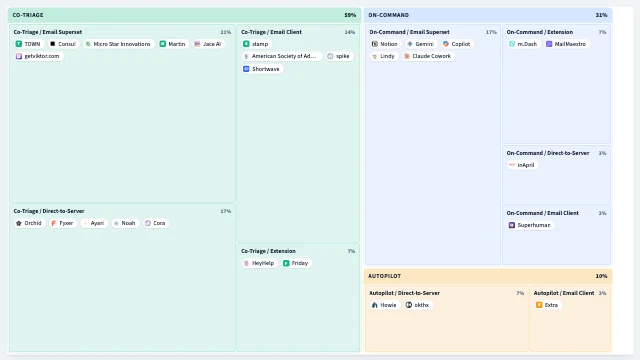Click the Howie logo icon
This screenshot has width=640, height=360.
point(375,305)
